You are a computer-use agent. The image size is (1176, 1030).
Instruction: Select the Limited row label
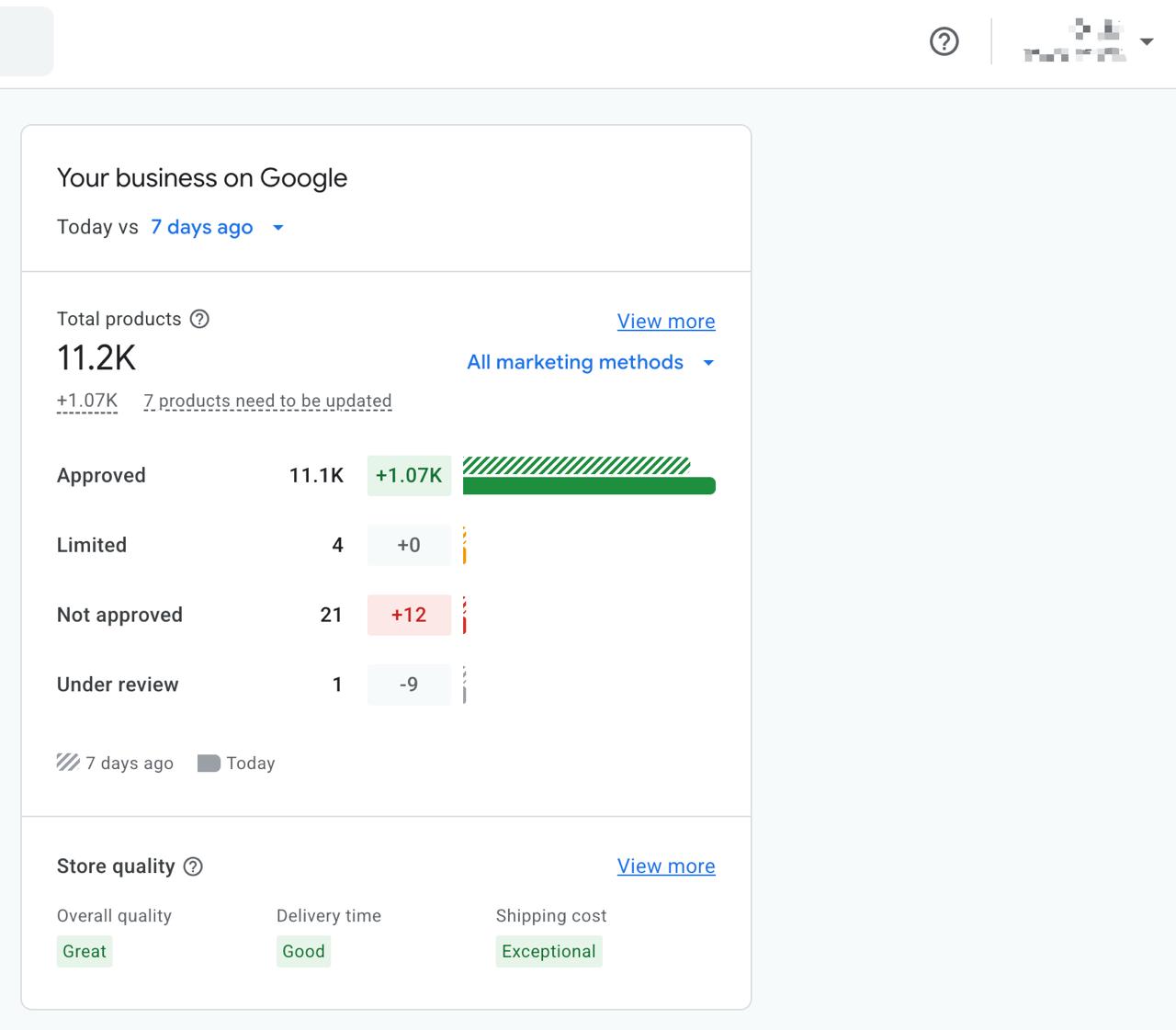(x=92, y=545)
